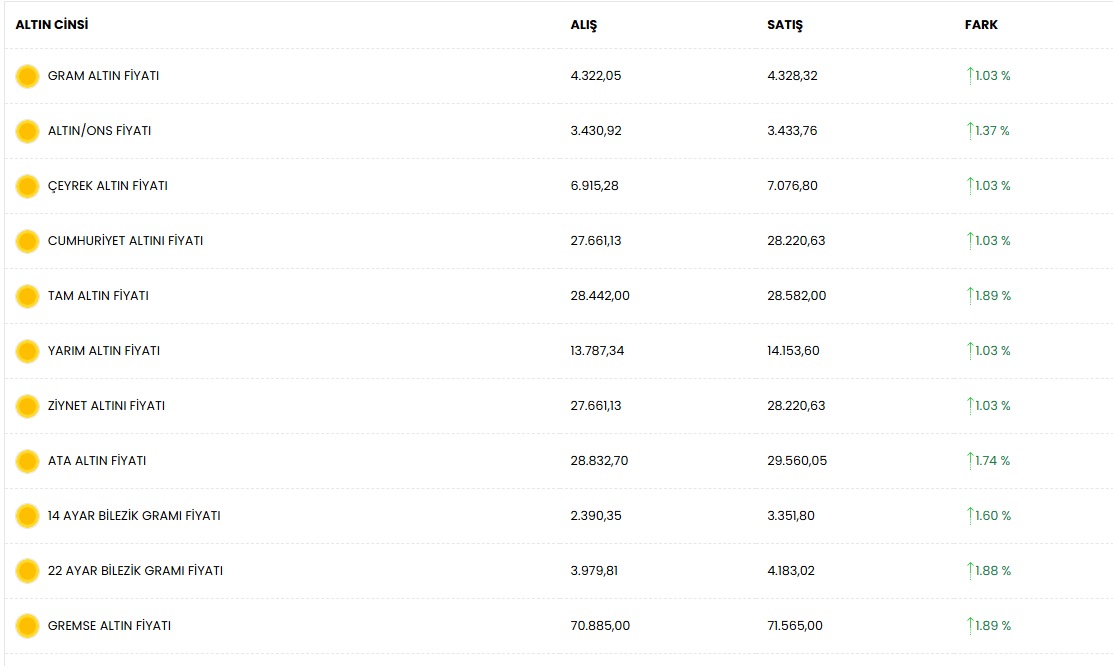Click the green up arrow in the ALTIN/ONS row

pyautogui.click(x=970, y=131)
